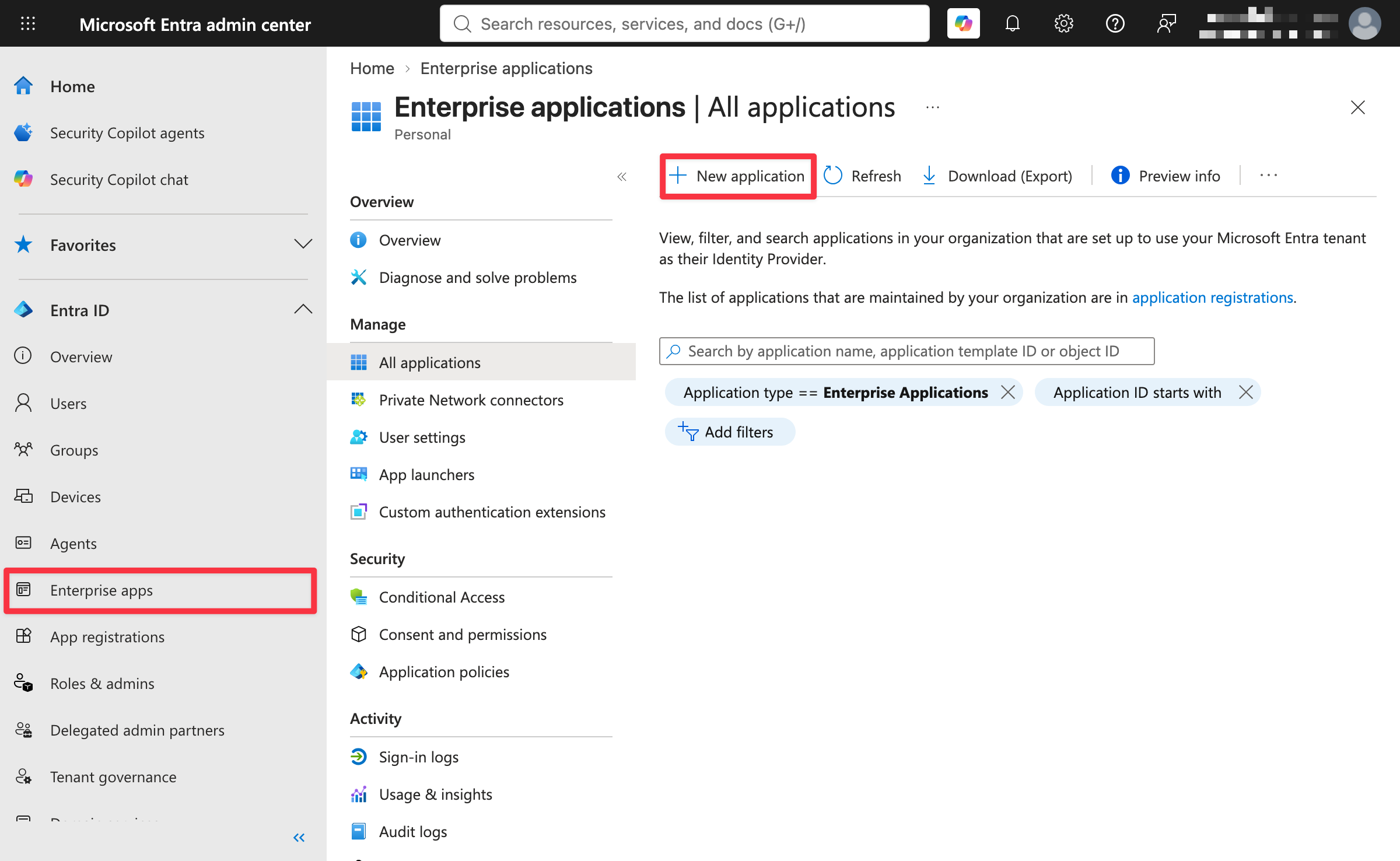Viewport: 1400px width, 861px height.
Task: Click Add filters
Action: coord(730,432)
